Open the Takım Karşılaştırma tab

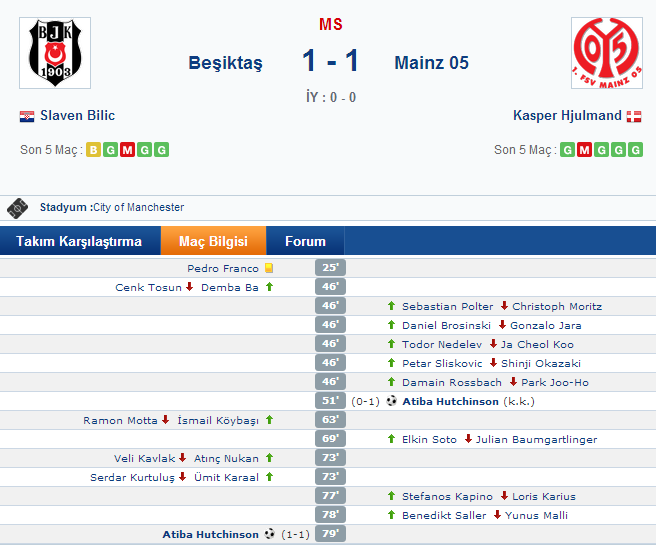click(79, 241)
